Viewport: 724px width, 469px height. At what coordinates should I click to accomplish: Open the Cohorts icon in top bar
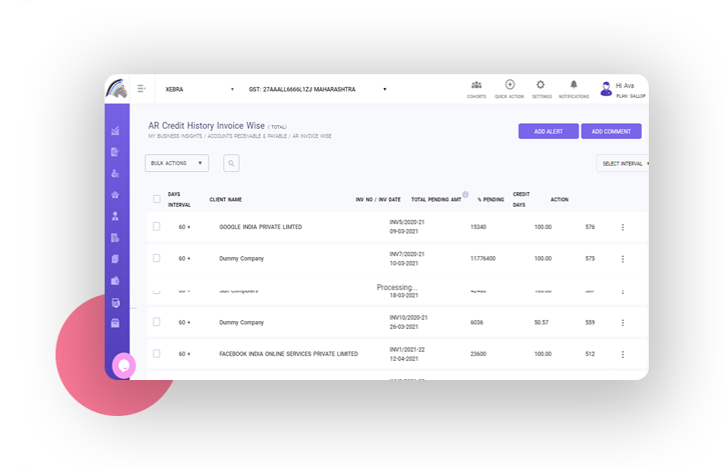476,89
